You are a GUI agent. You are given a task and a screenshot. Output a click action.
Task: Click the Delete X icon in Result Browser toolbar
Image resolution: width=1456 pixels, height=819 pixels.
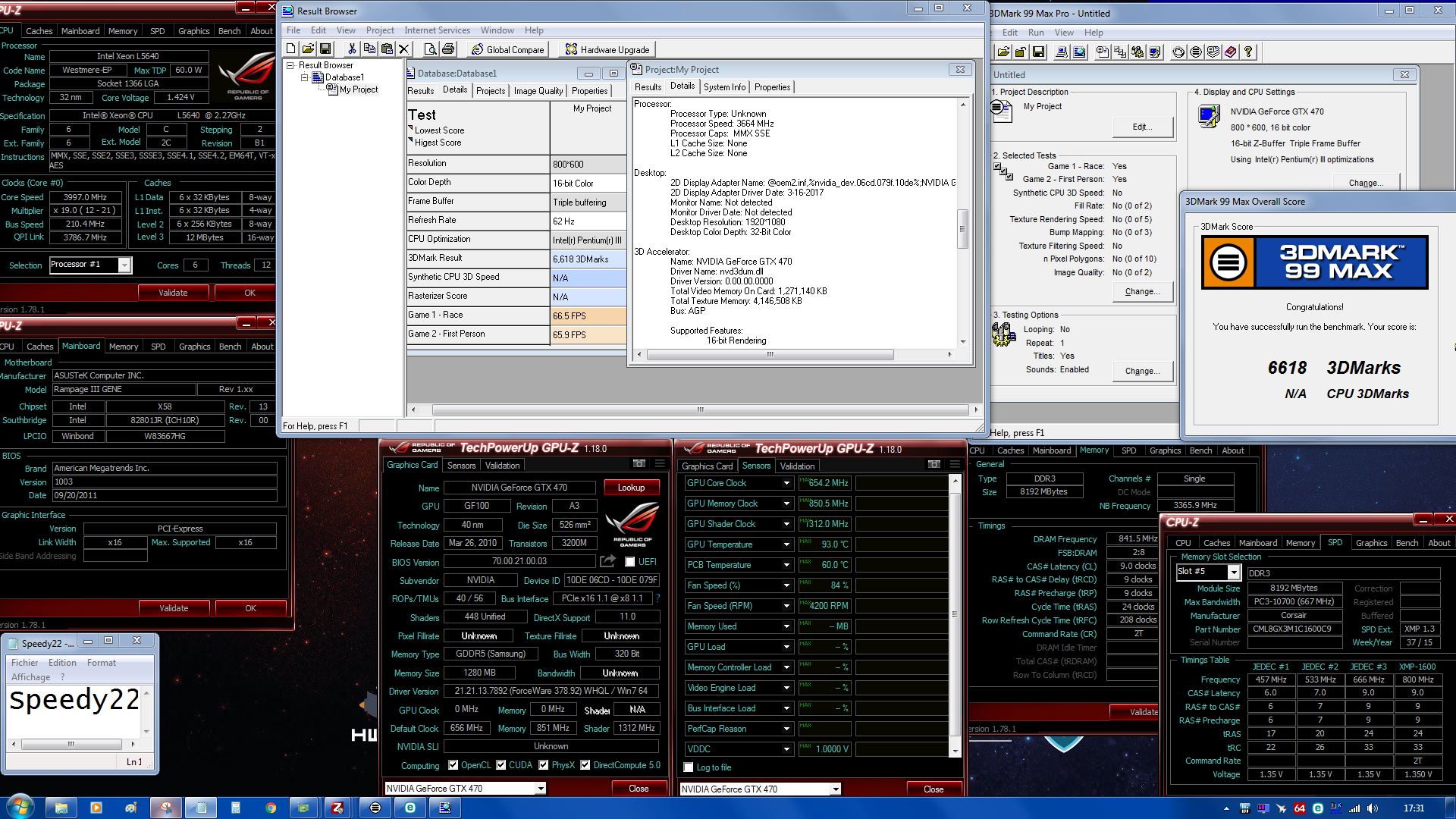click(x=404, y=49)
